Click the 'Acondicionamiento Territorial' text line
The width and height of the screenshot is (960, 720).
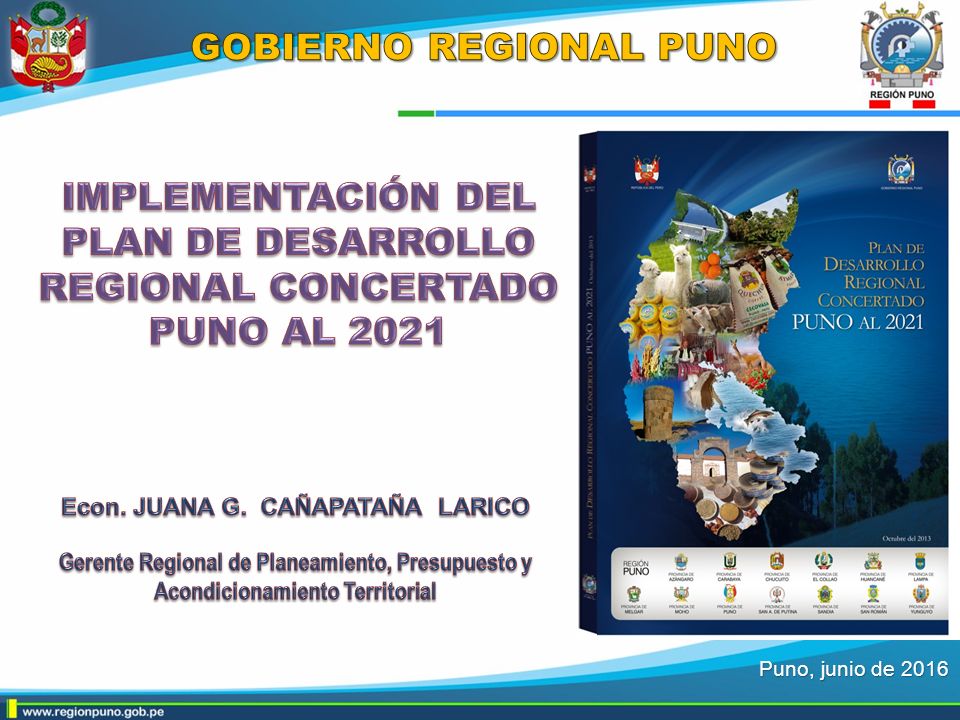[x=295, y=591]
